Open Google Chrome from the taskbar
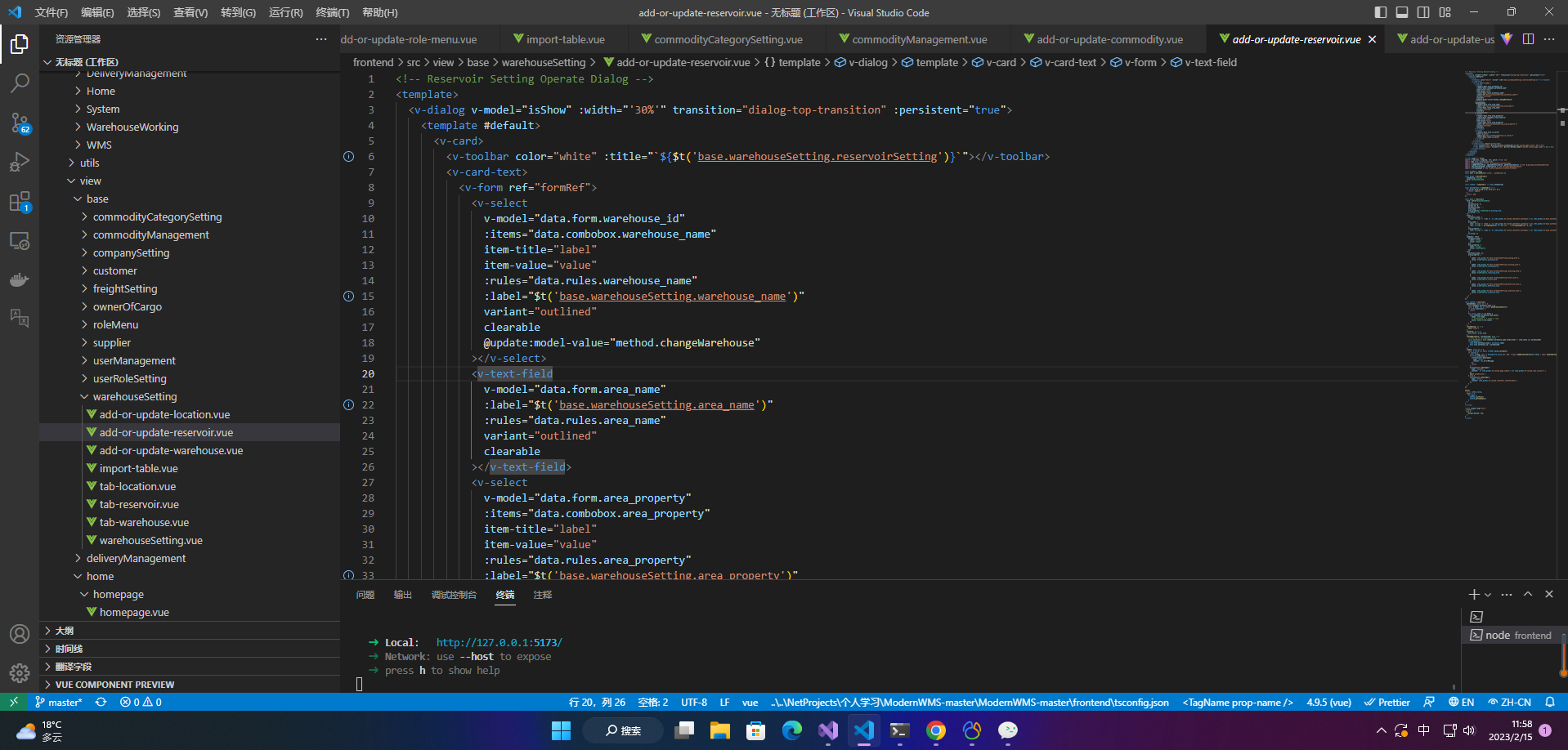Image resolution: width=1568 pixels, height=750 pixels. [936, 730]
